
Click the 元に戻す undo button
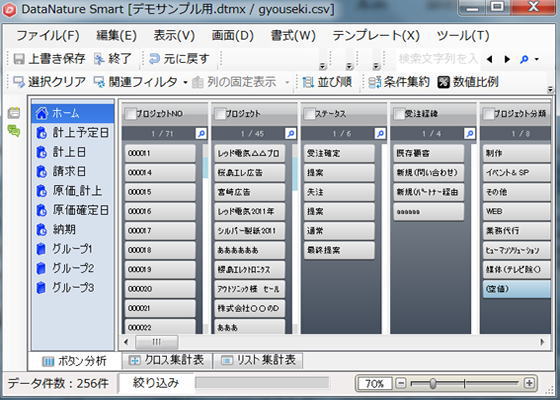(x=179, y=59)
